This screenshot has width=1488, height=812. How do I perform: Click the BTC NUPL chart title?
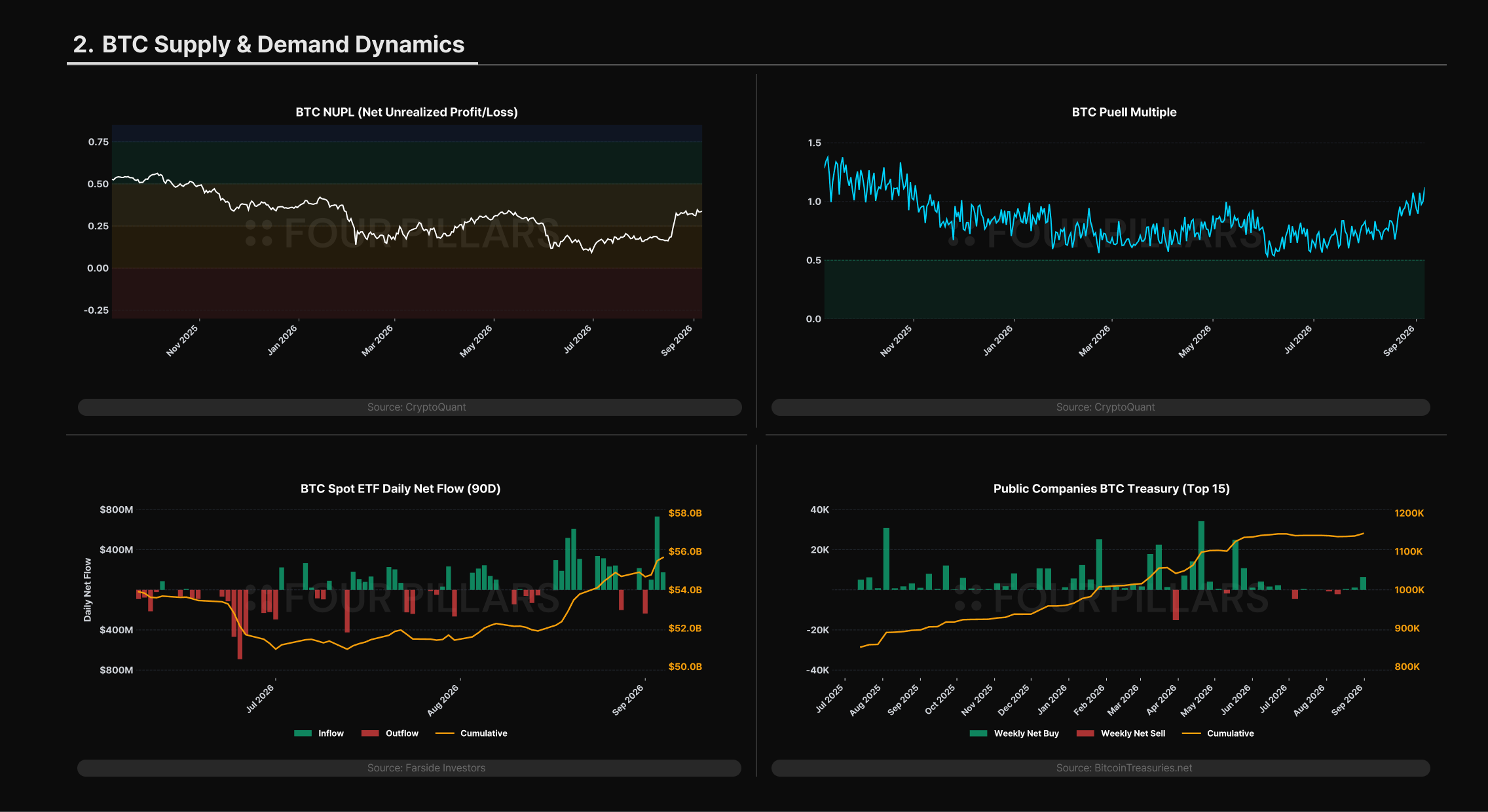pos(407,112)
